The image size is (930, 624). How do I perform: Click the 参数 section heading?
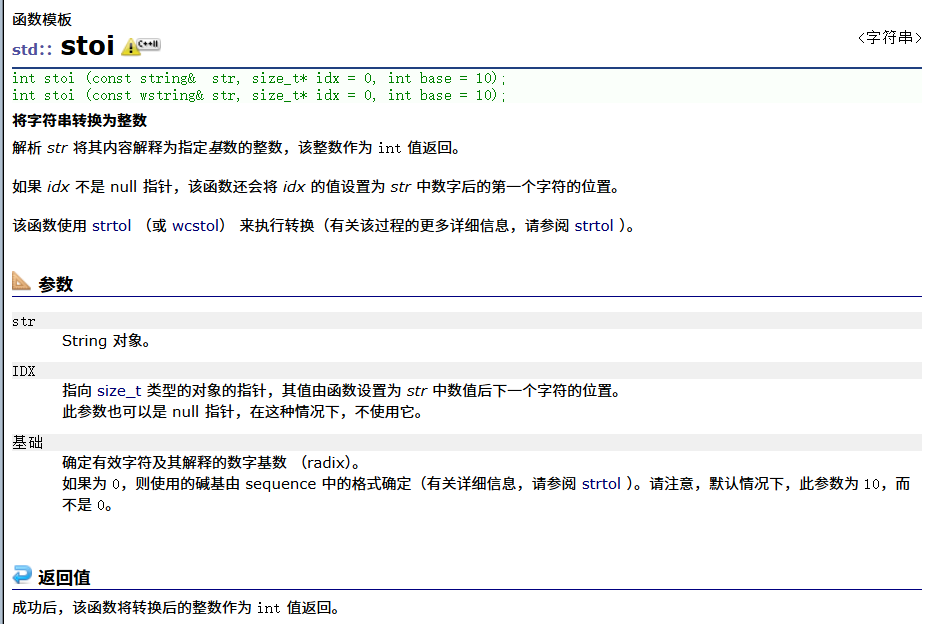[56, 284]
